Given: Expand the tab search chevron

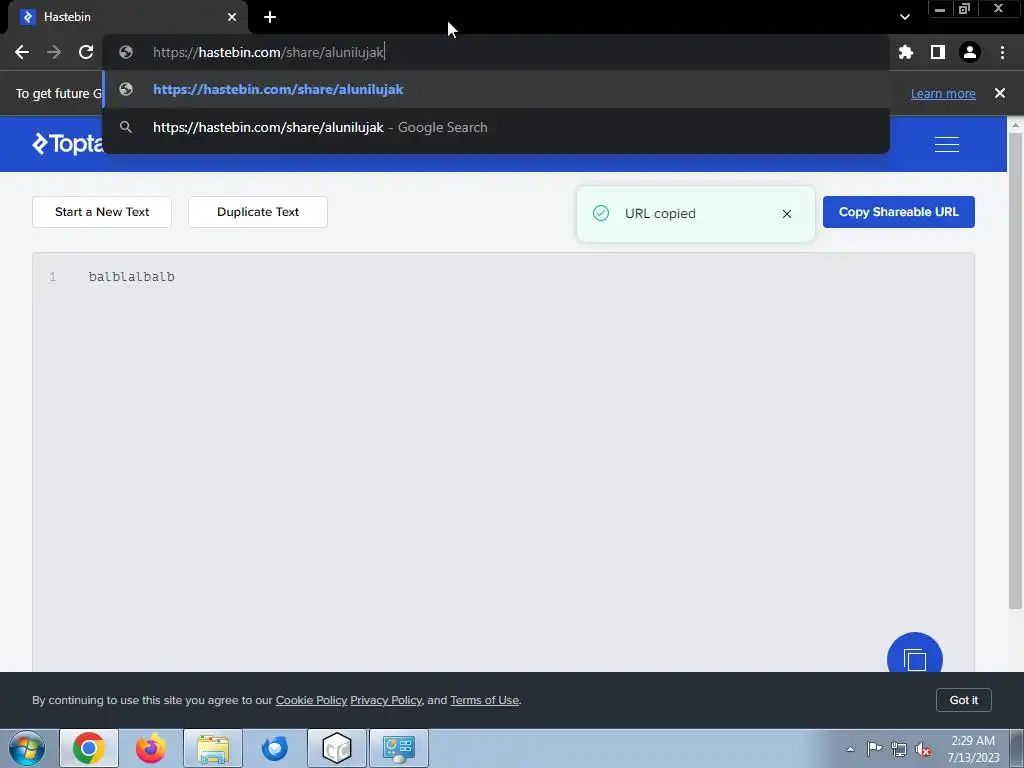Looking at the screenshot, I should pos(904,17).
